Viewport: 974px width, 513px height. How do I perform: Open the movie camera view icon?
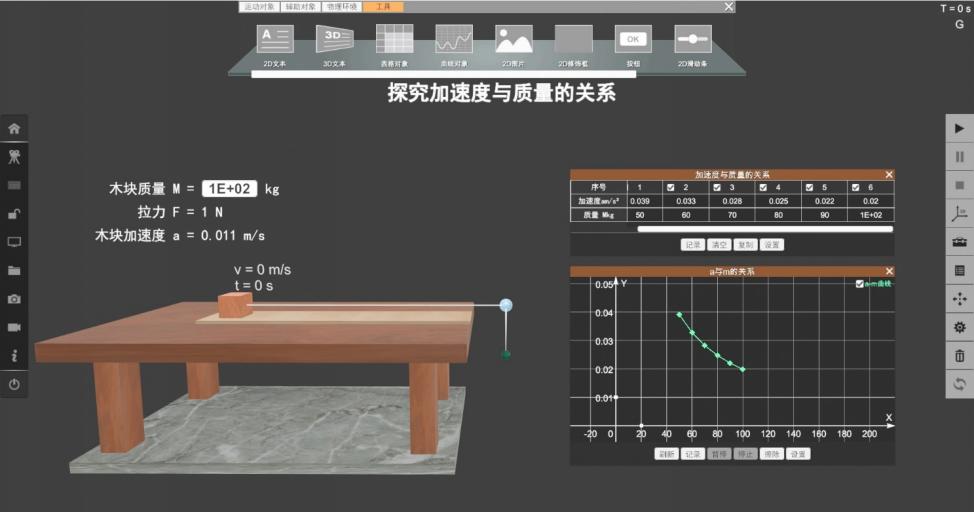[14, 157]
